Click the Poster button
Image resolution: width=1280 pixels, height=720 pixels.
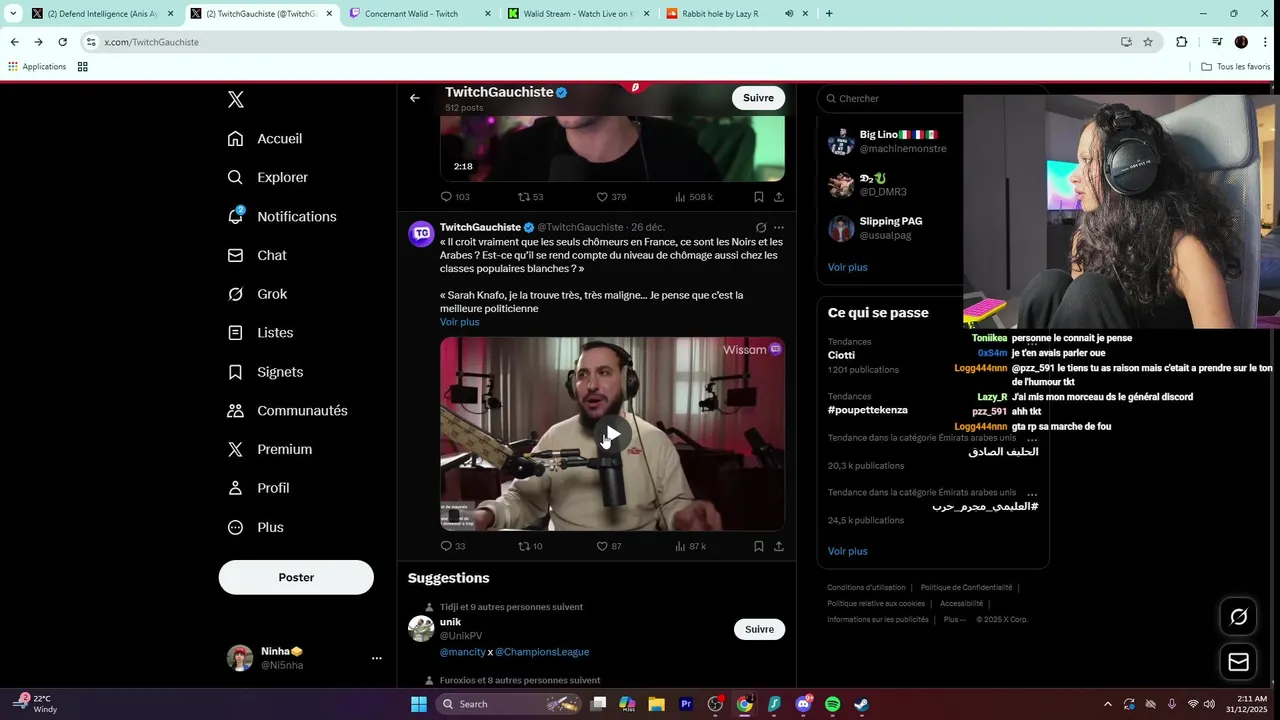pyautogui.click(x=296, y=577)
